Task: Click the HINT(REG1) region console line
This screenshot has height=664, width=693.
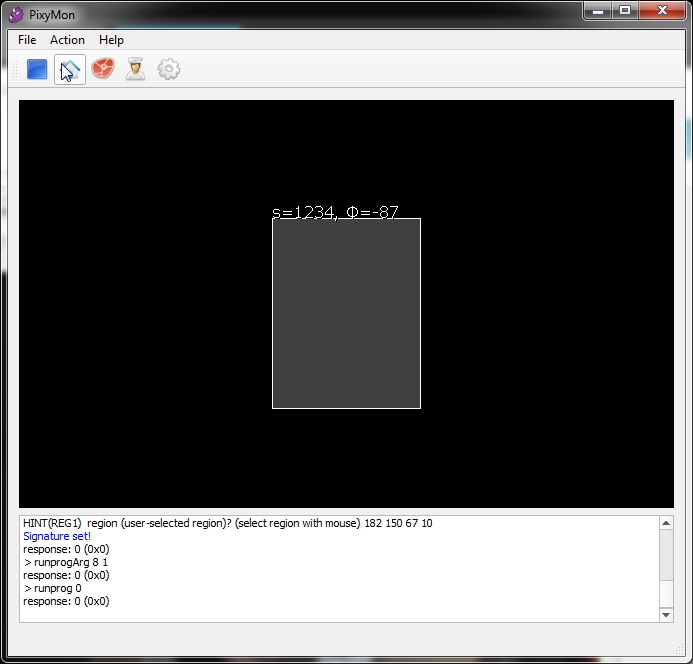Action: pos(227,523)
